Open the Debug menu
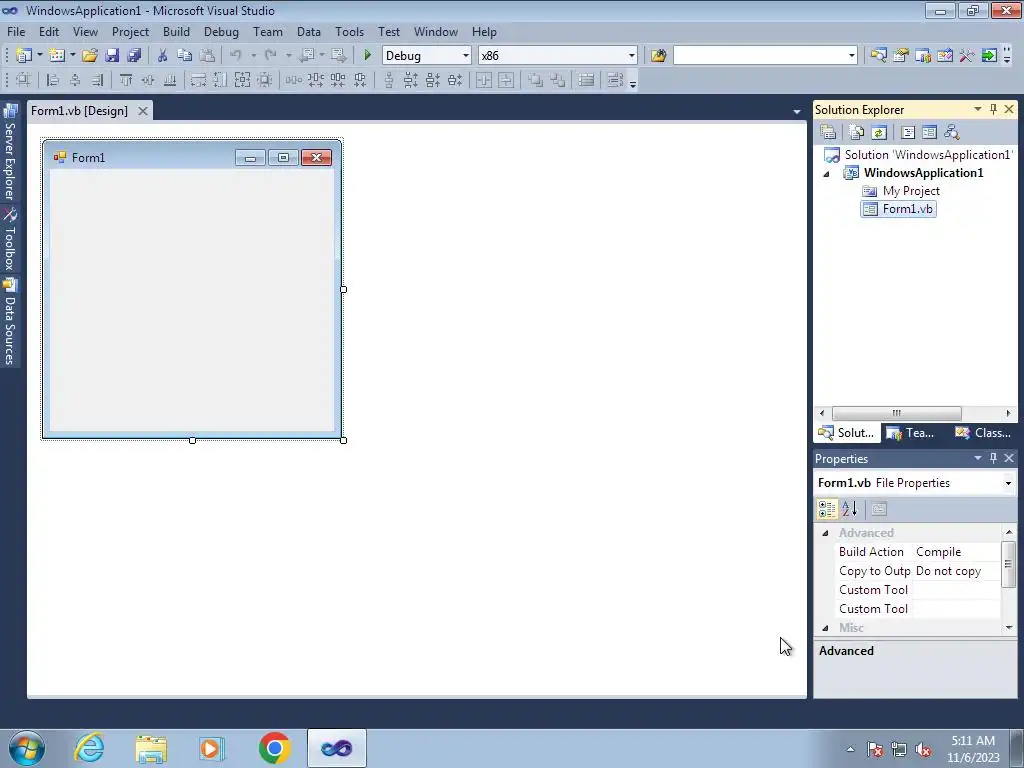 point(221,31)
